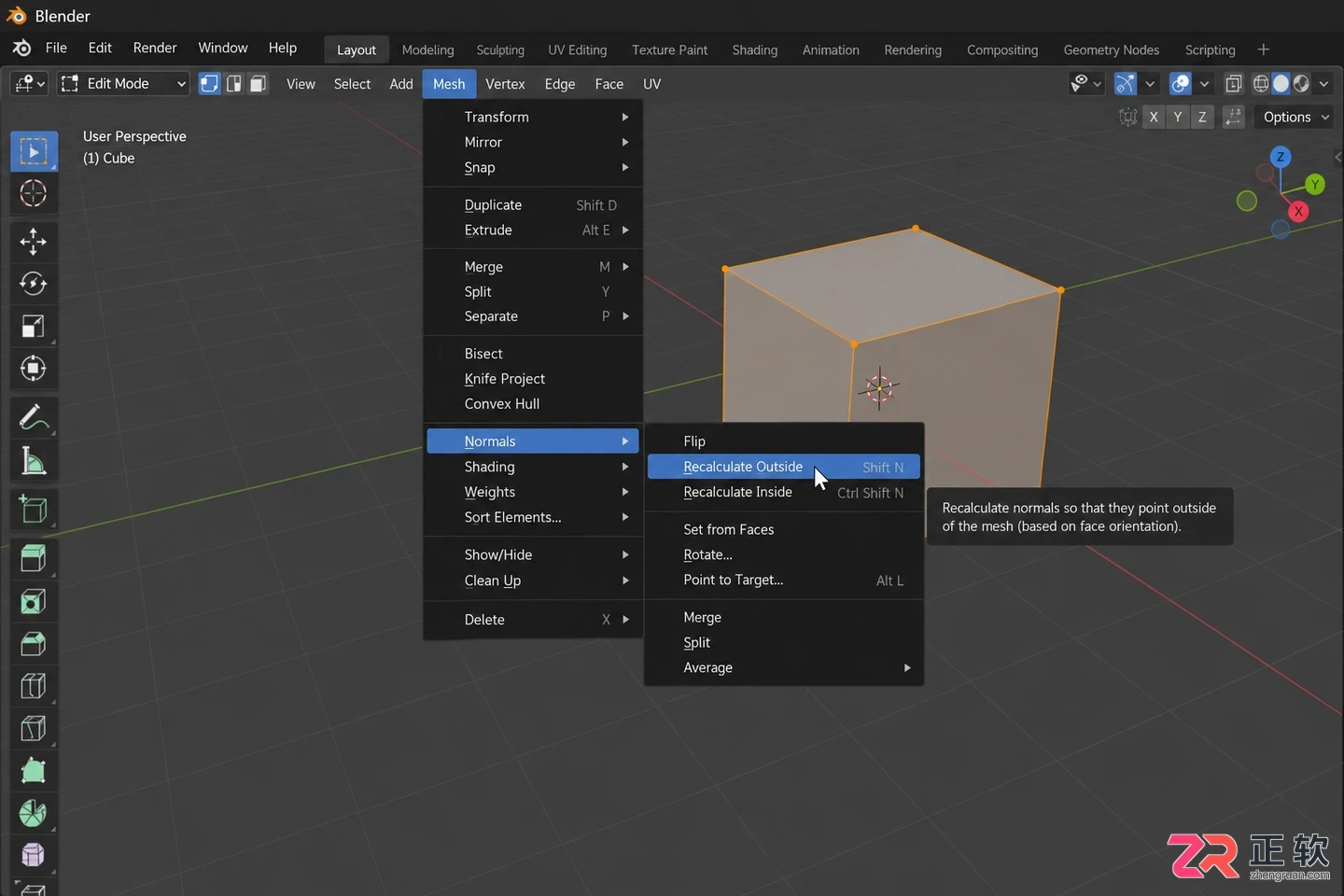The width and height of the screenshot is (1344, 896).
Task: Switch to material preview shading
Action: pos(1301,84)
